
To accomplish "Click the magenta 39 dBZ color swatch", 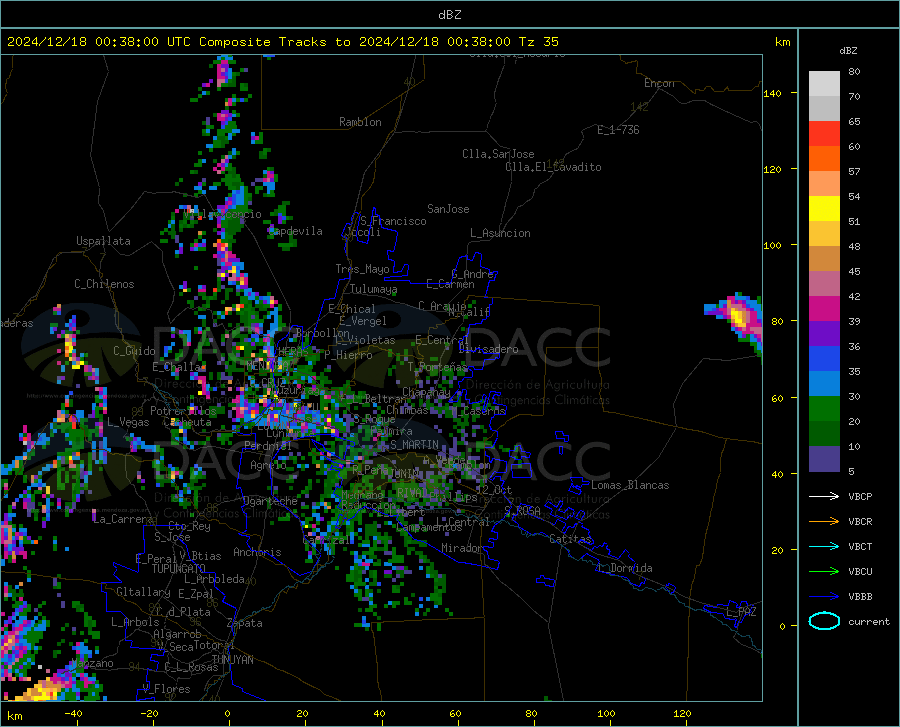I will point(824,309).
